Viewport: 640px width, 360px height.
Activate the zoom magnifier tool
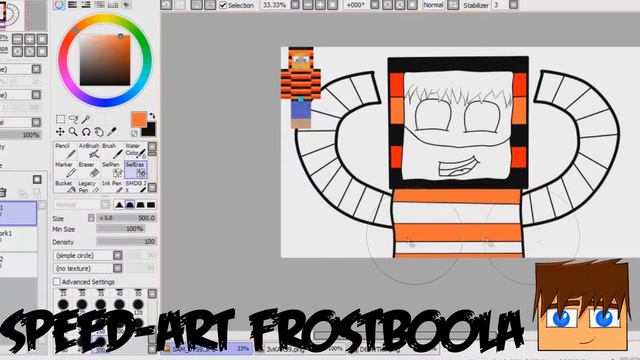[x=73, y=132]
